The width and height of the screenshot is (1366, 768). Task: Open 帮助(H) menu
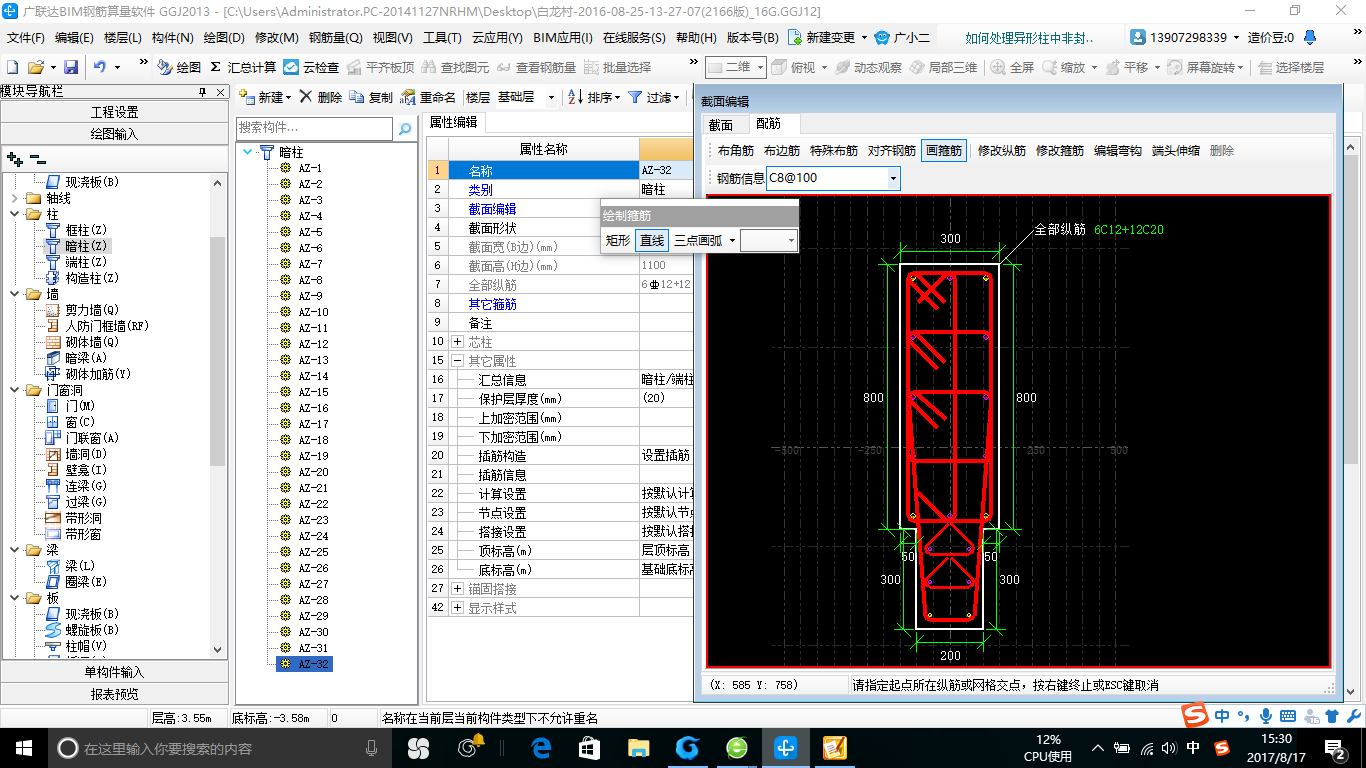[x=696, y=37]
